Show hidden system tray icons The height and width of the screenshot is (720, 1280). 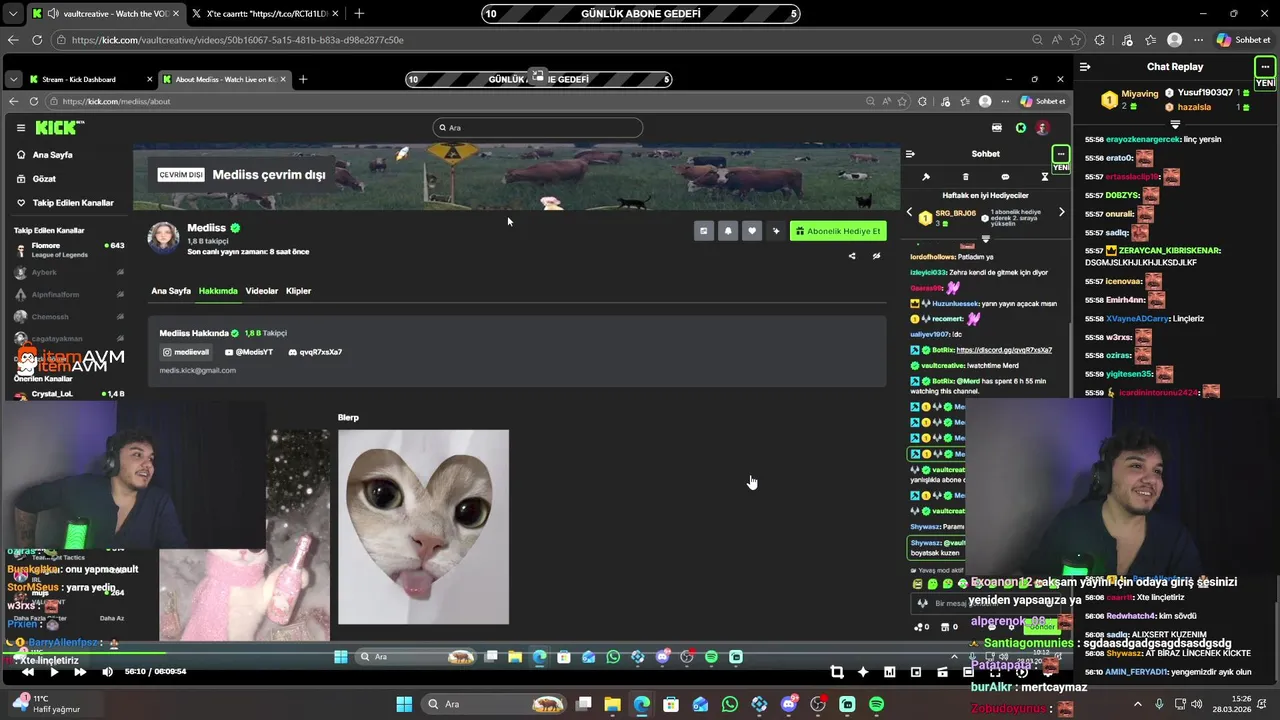[1138, 704]
